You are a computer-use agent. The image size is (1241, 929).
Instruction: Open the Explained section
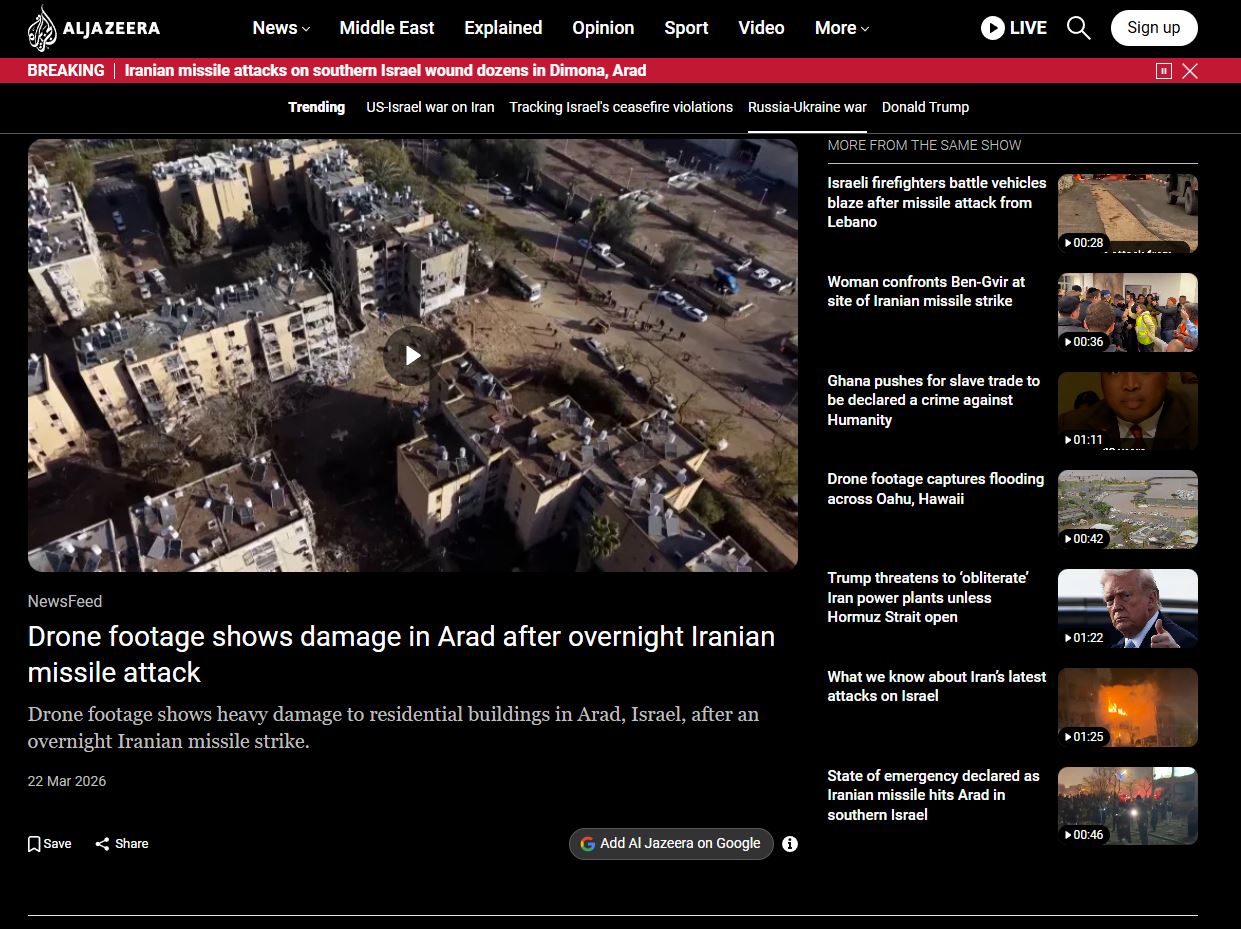point(503,28)
